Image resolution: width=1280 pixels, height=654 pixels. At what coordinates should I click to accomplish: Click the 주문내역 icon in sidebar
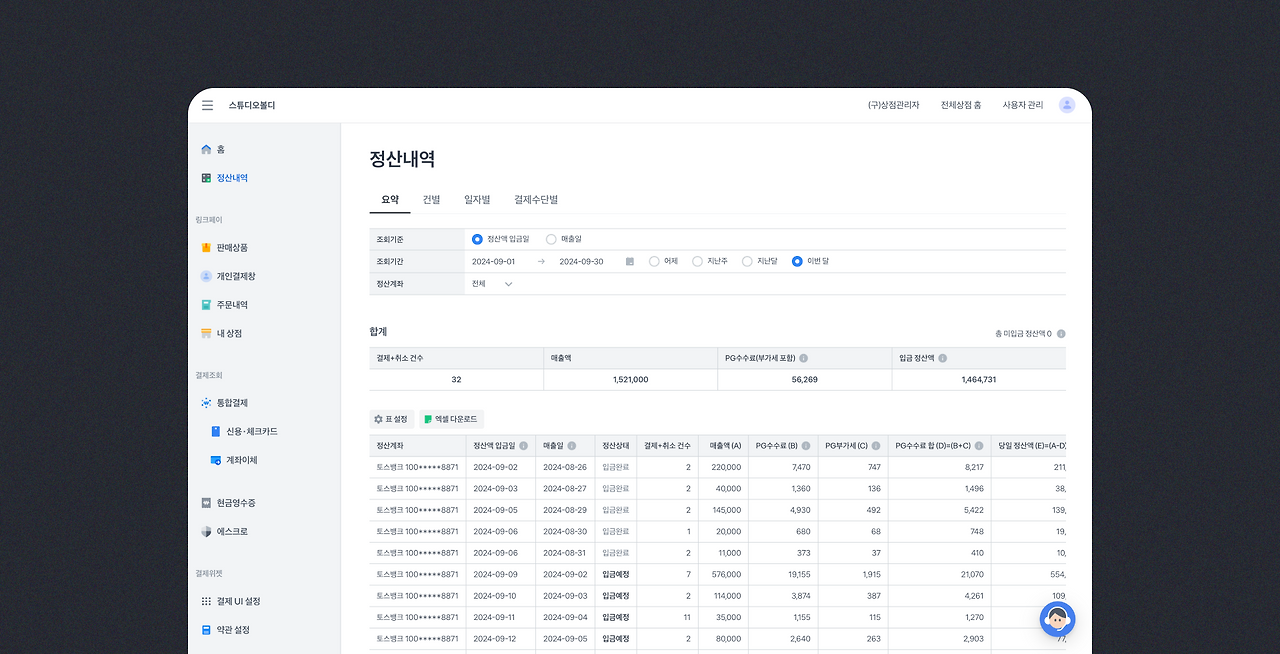pos(206,305)
